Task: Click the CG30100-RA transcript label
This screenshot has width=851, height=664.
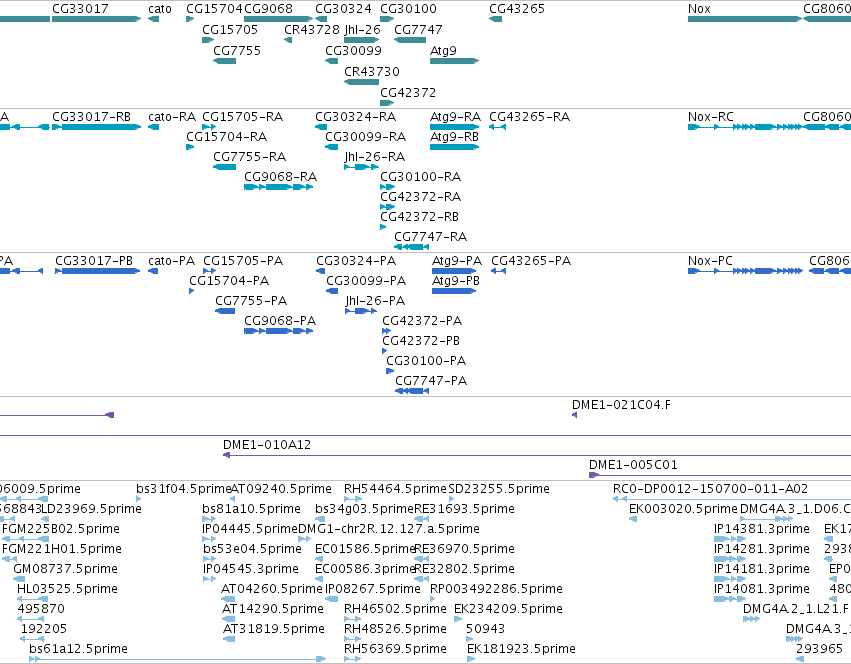Action: click(420, 177)
